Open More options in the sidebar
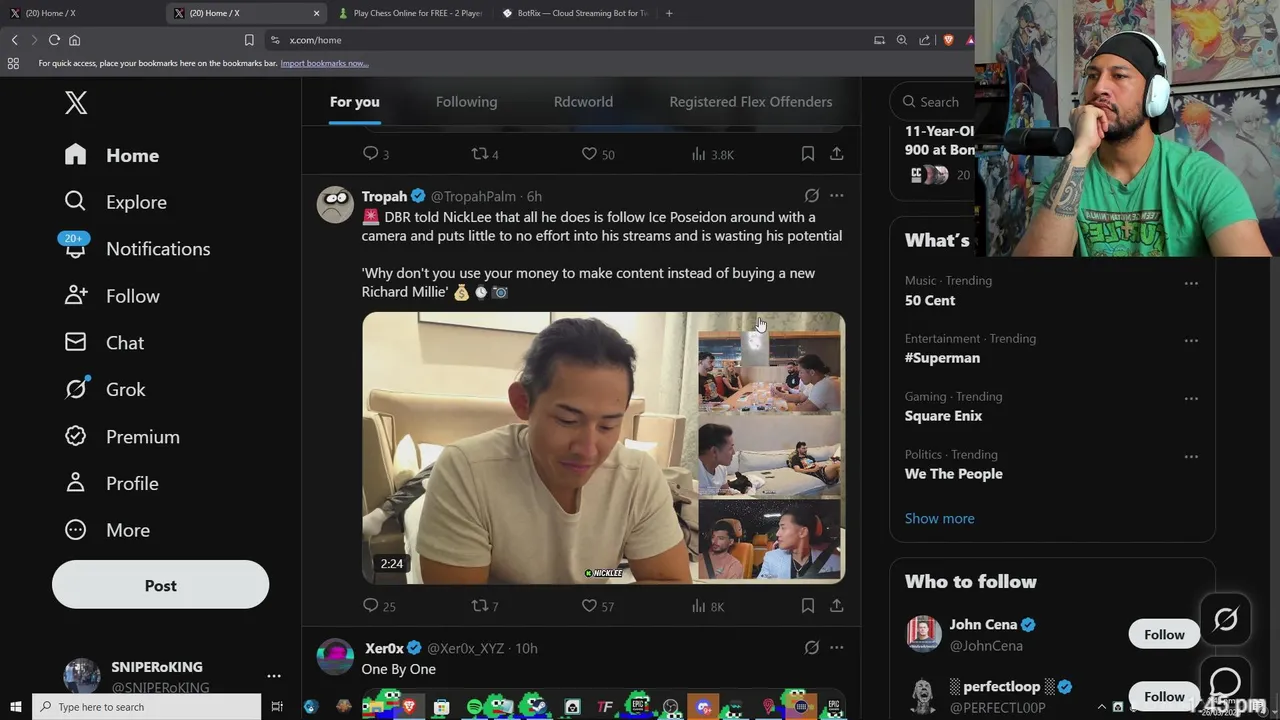Image resolution: width=1280 pixels, height=720 pixels. point(107,530)
